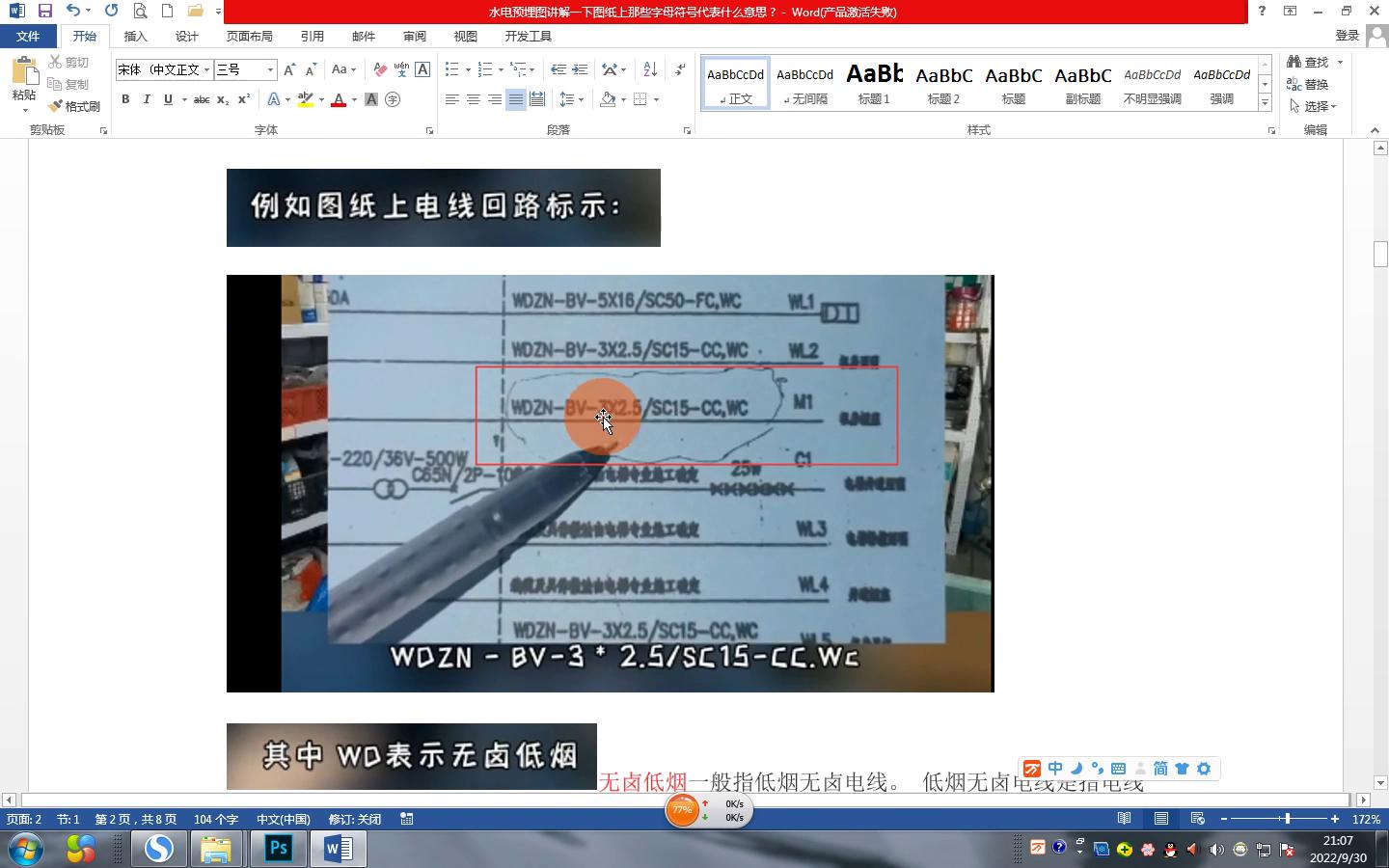Expand the font size dropdown
This screenshot has width=1389, height=868.
(x=270, y=69)
